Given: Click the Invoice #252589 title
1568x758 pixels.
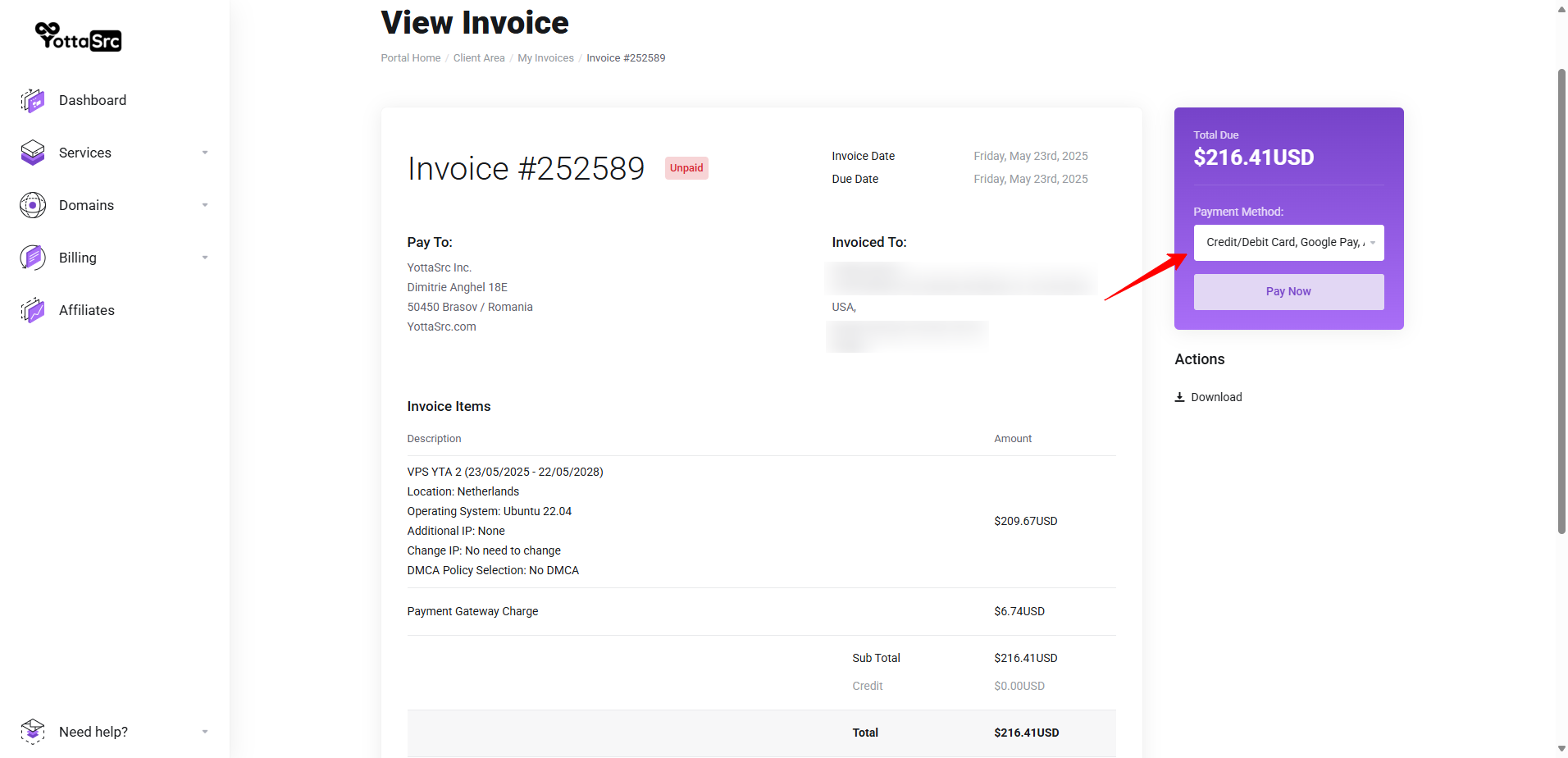Looking at the screenshot, I should click(526, 169).
